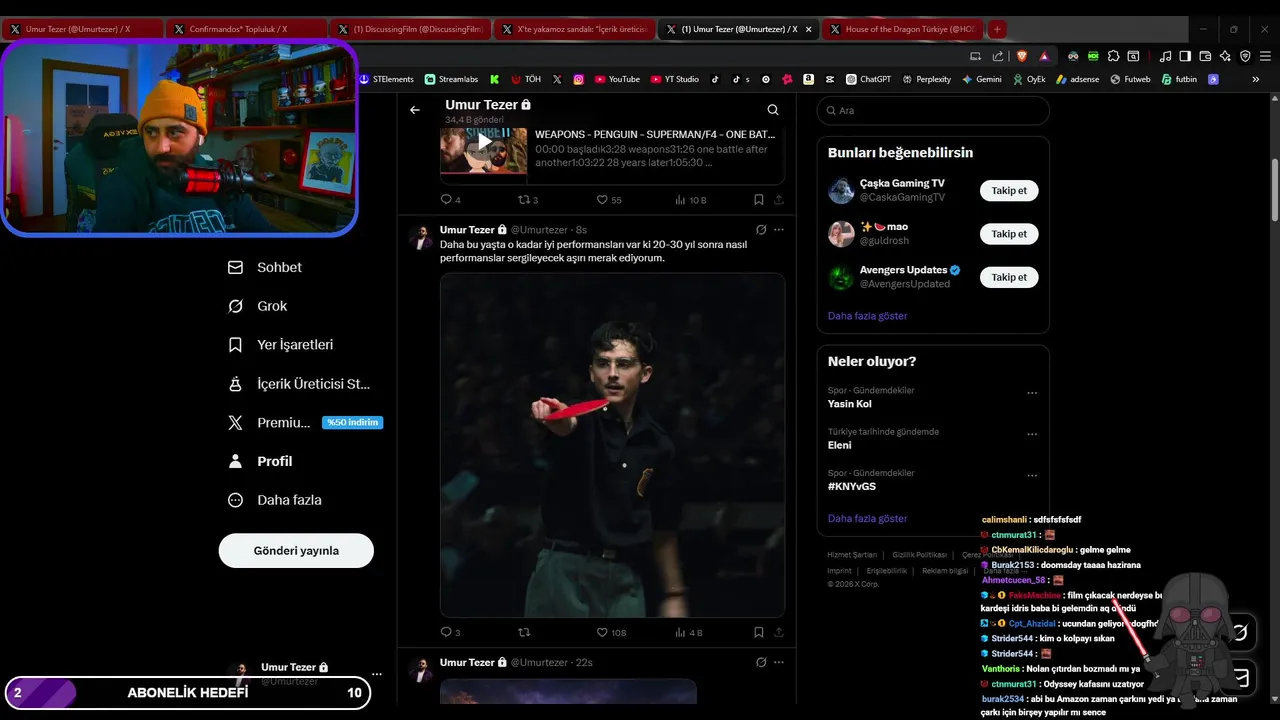The height and width of the screenshot is (720, 1280).
Task: Open the ChatGPT bookmark
Action: (x=868, y=79)
